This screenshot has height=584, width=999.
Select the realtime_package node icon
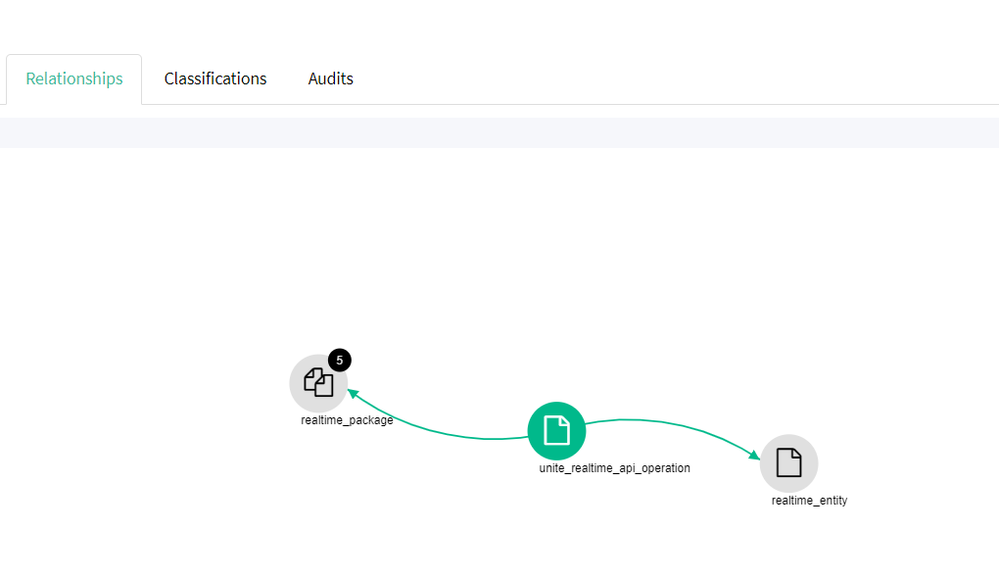[x=319, y=383]
